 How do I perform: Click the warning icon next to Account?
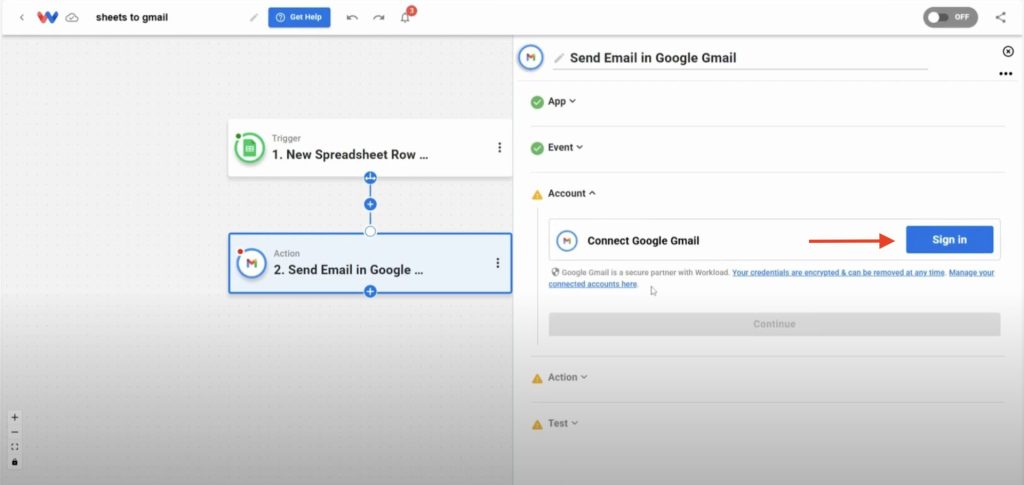tap(537, 195)
